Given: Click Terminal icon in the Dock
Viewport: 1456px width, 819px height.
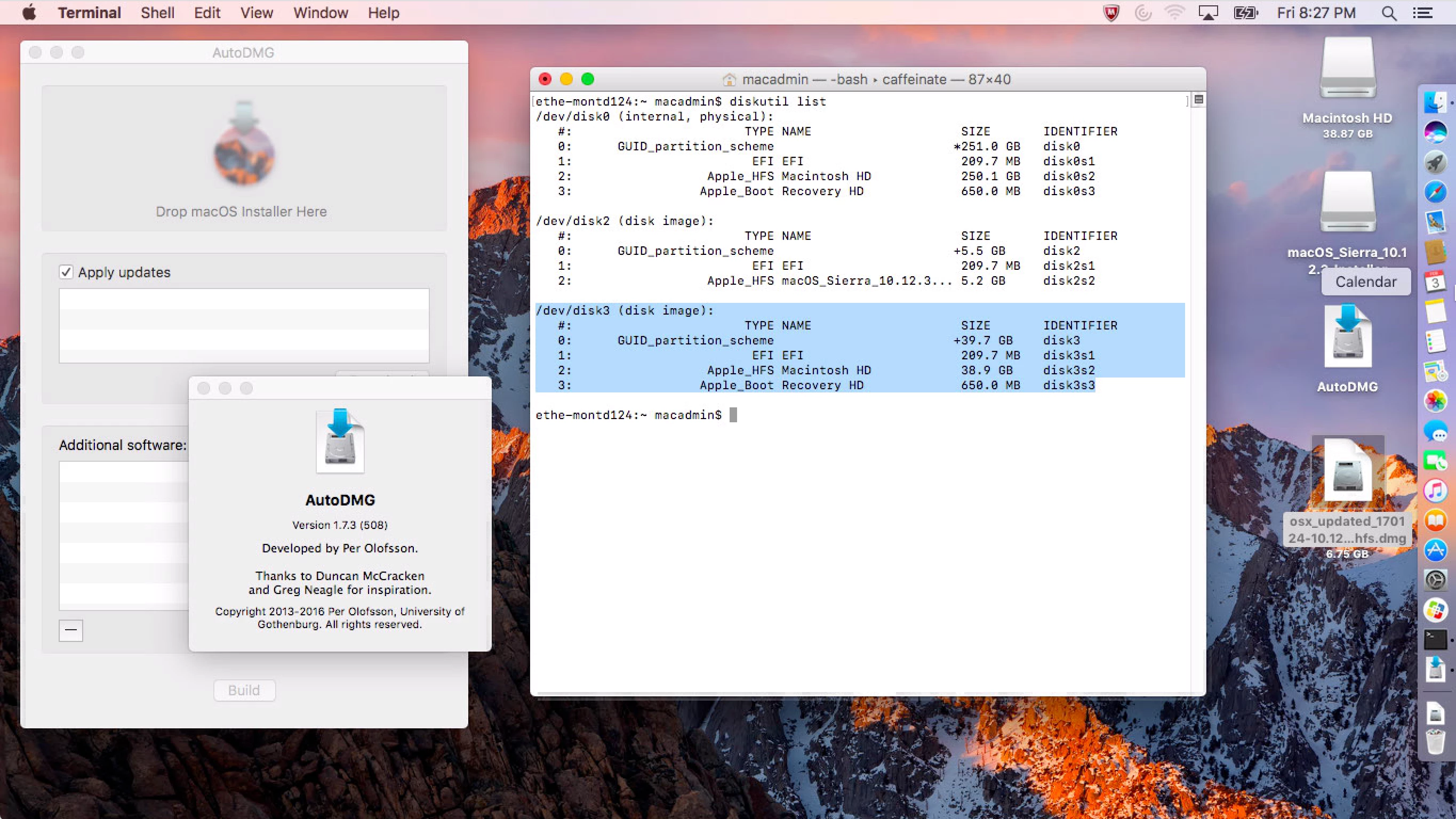Looking at the screenshot, I should 1435,640.
